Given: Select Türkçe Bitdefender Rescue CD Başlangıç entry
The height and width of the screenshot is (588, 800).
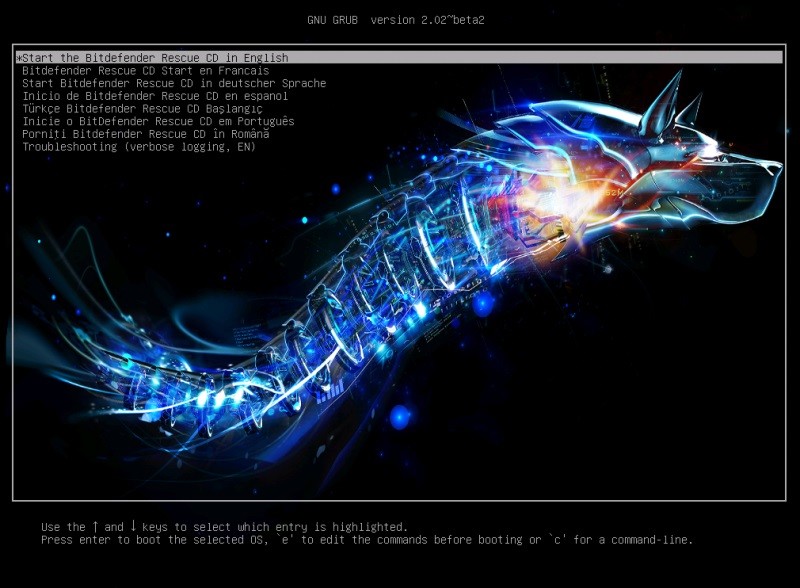Looking at the screenshot, I should (142, 109).
